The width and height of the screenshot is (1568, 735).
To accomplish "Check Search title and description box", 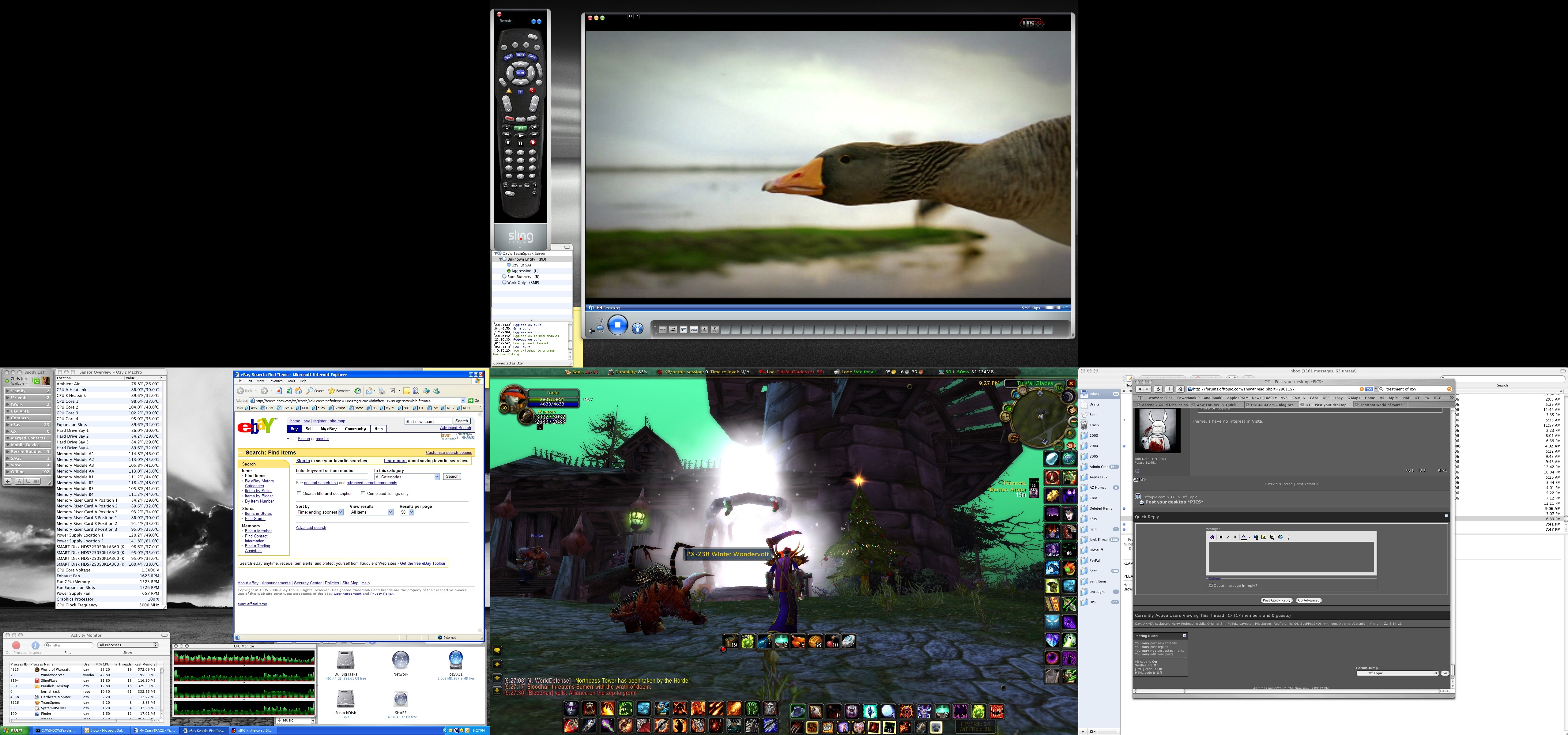I will [299, 493].
